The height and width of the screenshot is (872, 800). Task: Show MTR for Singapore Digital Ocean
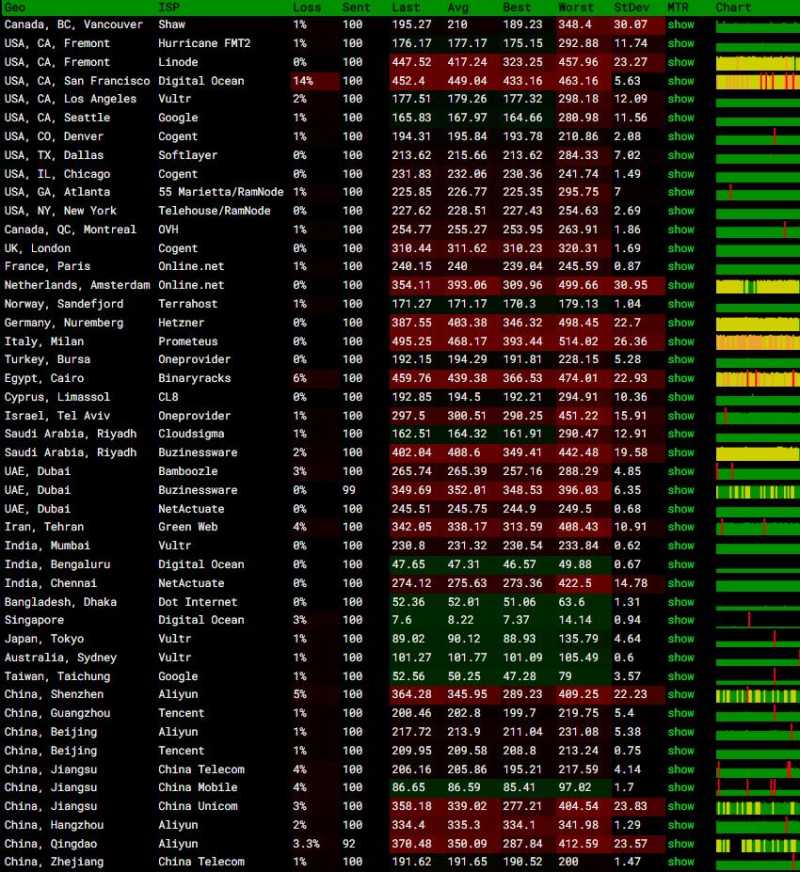681,620
